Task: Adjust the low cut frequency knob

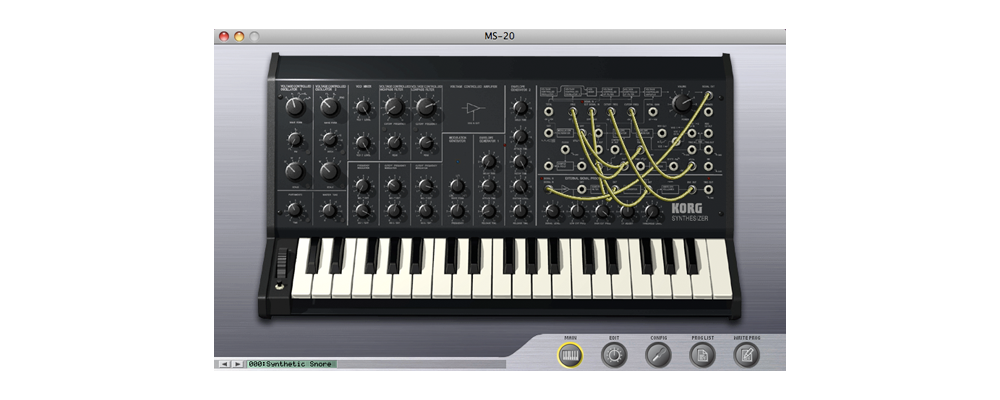Action: 578,212
